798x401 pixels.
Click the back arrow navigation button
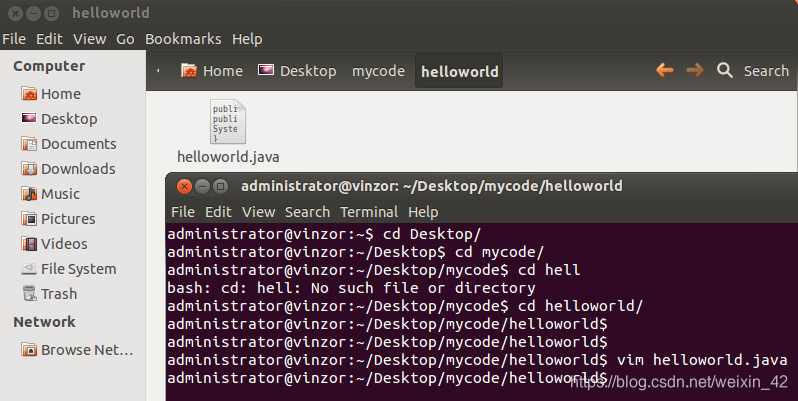tap(665, 70)
